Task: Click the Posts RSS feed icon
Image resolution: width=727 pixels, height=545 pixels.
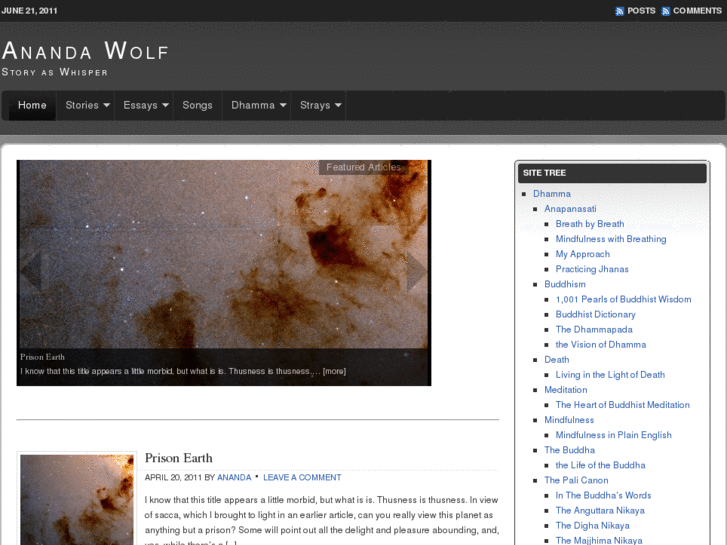Action: click(x=619, y=11)
